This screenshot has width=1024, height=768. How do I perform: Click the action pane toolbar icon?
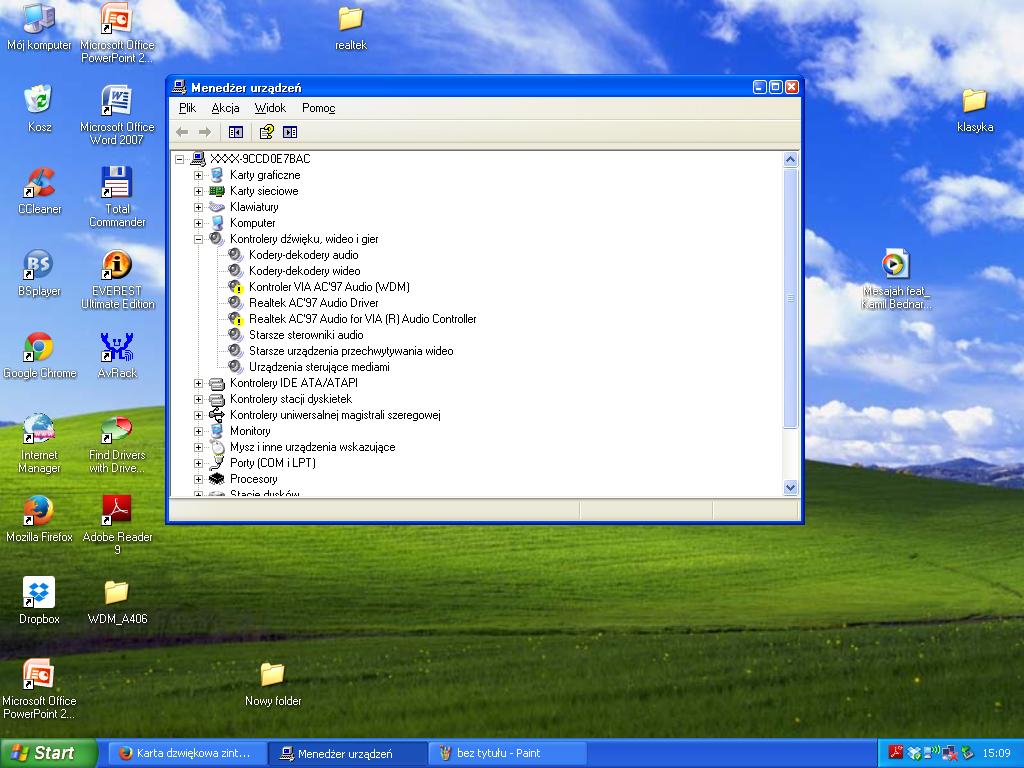click(x=290, y=132)
